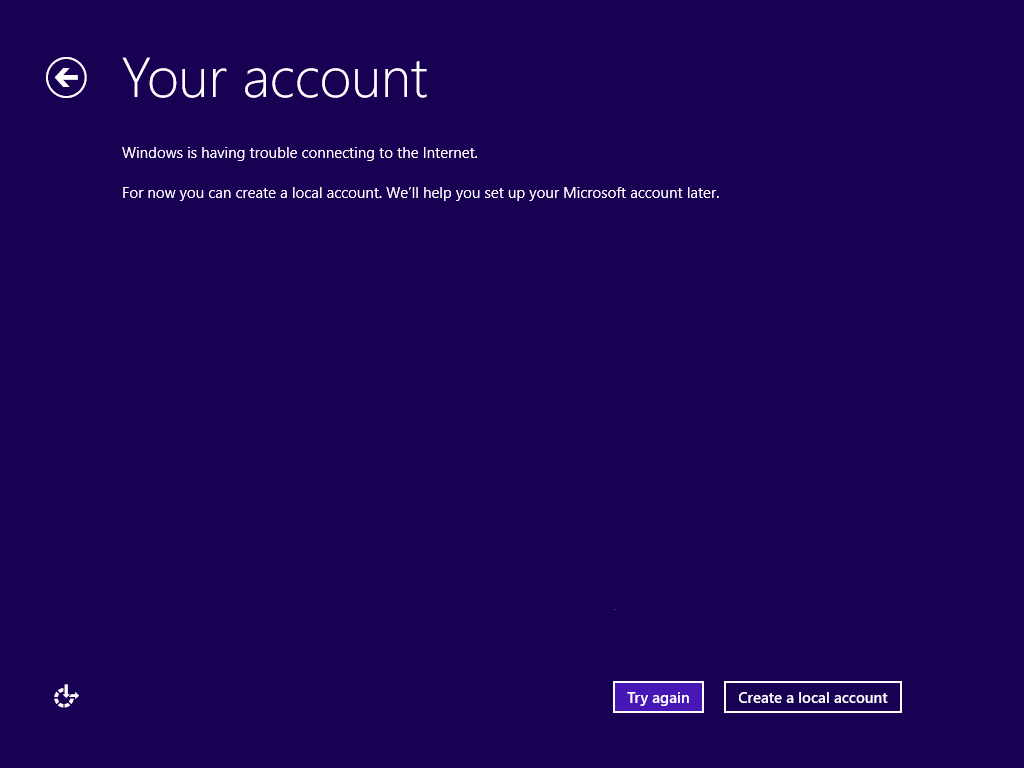This screenshot has width=1024, height=768.
Task: Return to the previous setup step via back arrow
Action: 66,77
